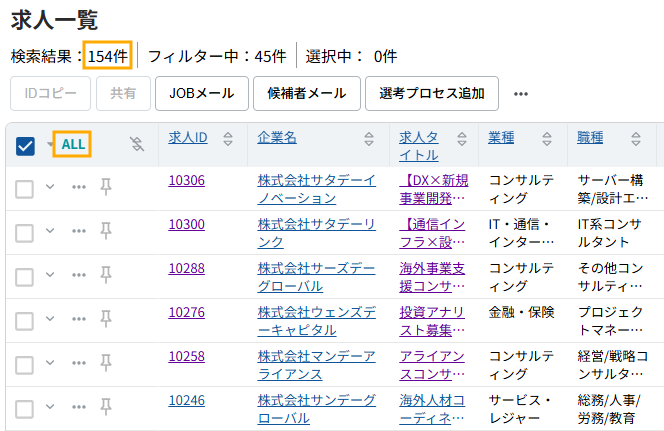The height and width of the screenshot is (431, 664).
Task: Open job ID 10246 link
Action: pos(186,400)
